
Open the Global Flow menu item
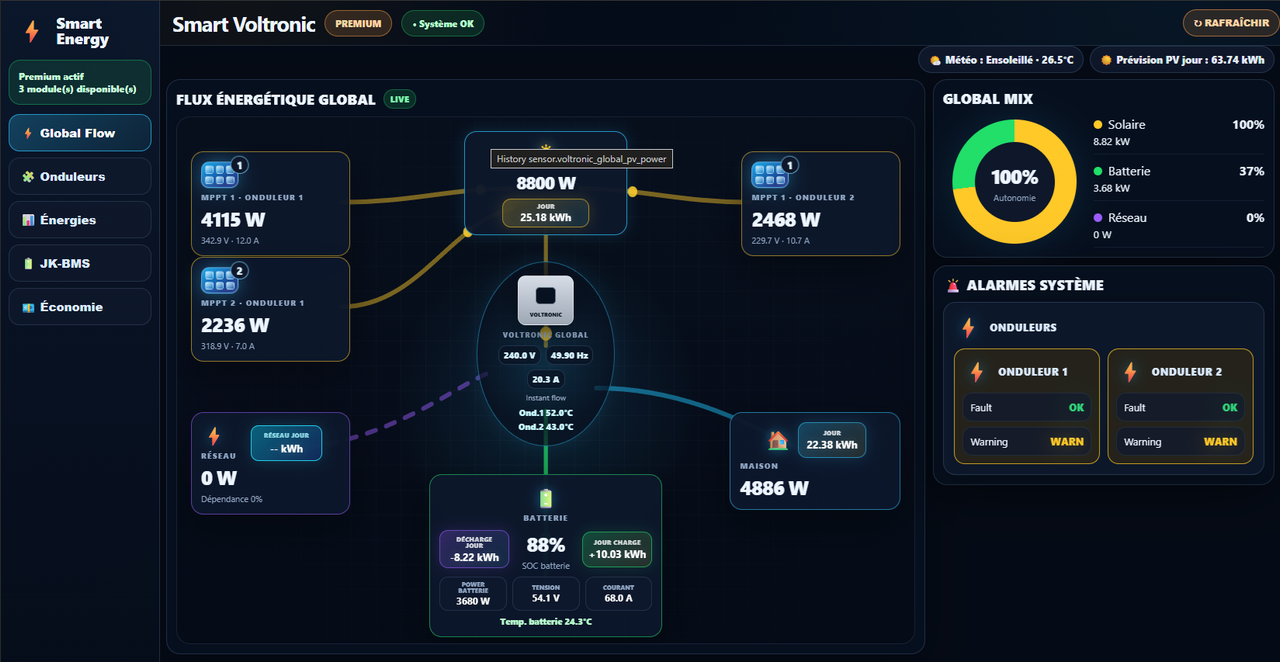80,133
